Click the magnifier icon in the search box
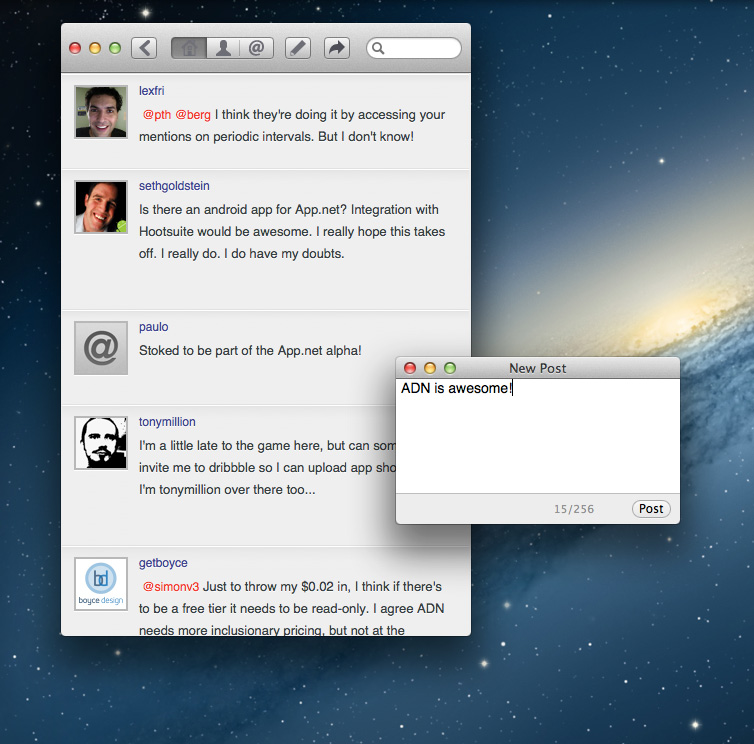The image size is (754, 744). 378,48
